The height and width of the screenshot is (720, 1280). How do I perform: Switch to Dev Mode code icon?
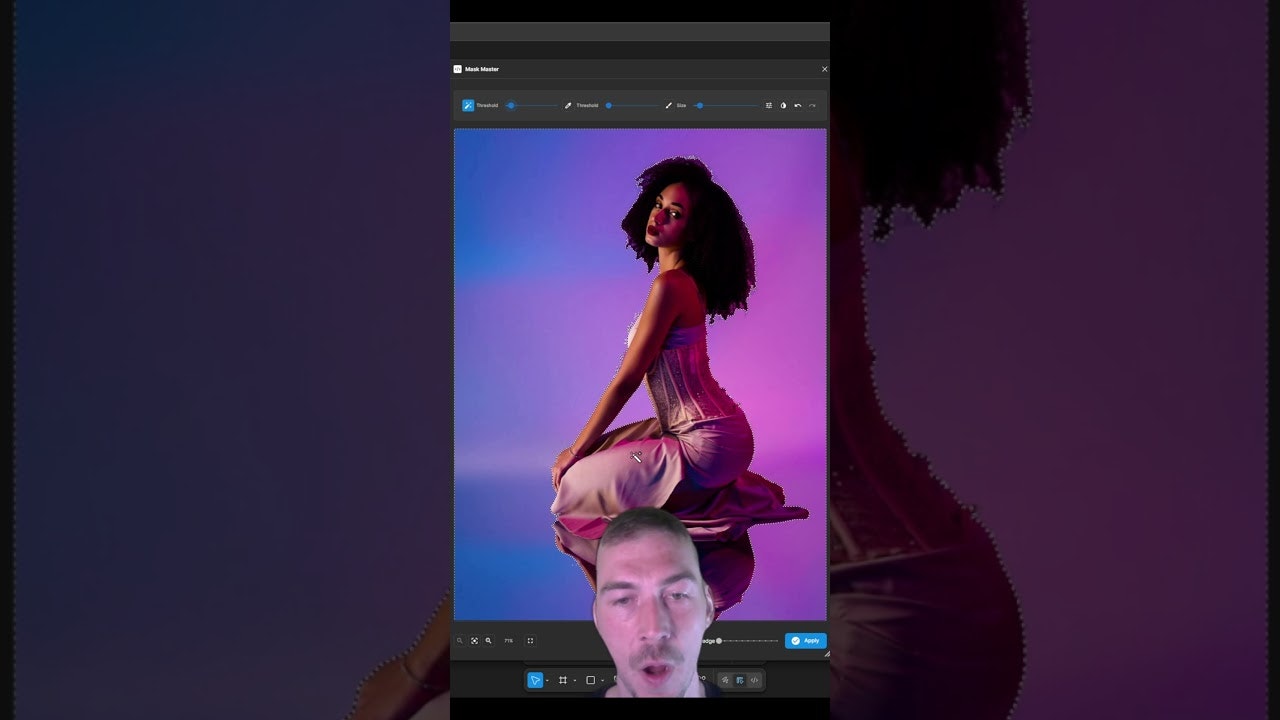(x=754, y=680)
